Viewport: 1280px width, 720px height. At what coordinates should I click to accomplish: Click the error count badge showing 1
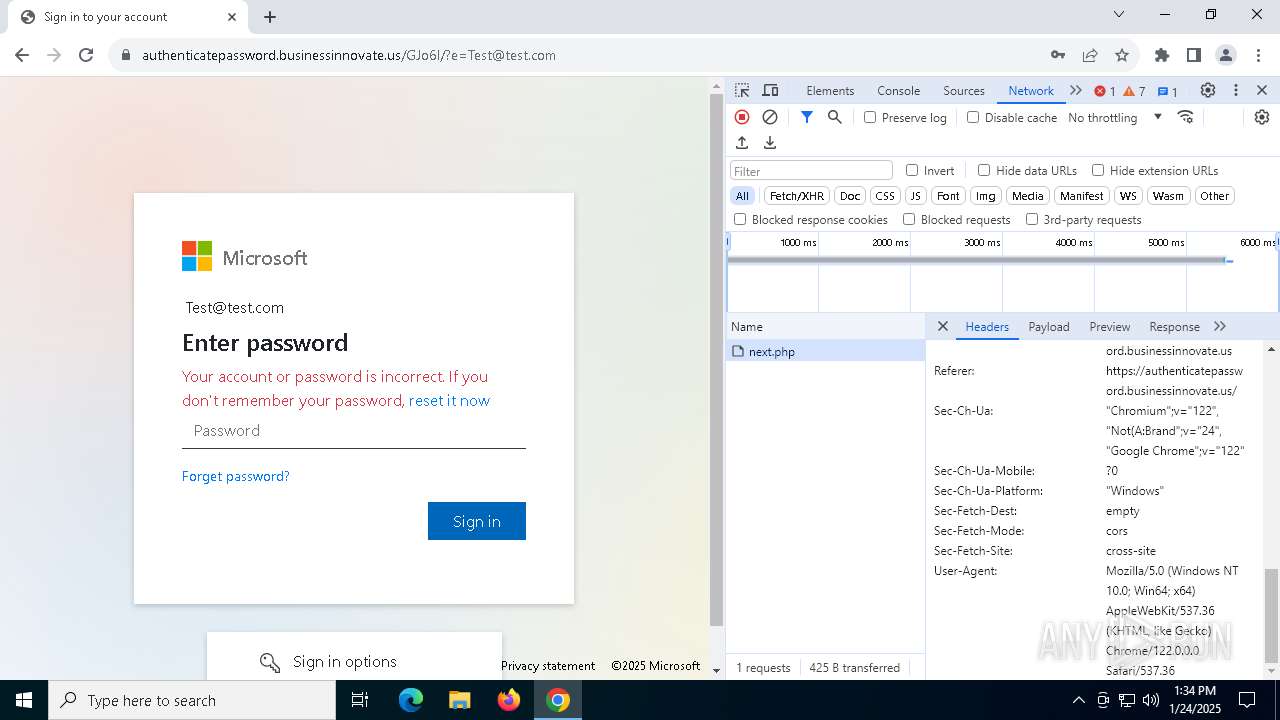tap(1105, 91)
